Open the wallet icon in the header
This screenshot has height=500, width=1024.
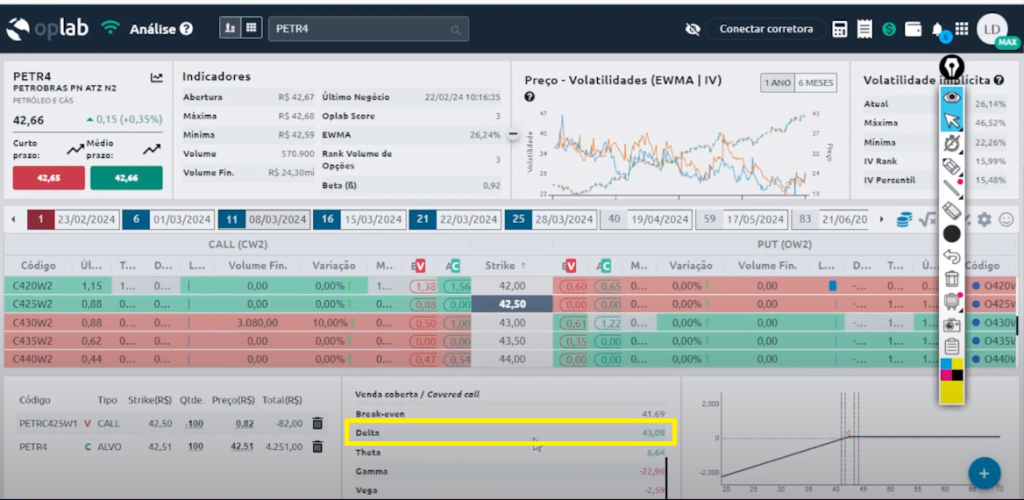coord(912,29)
